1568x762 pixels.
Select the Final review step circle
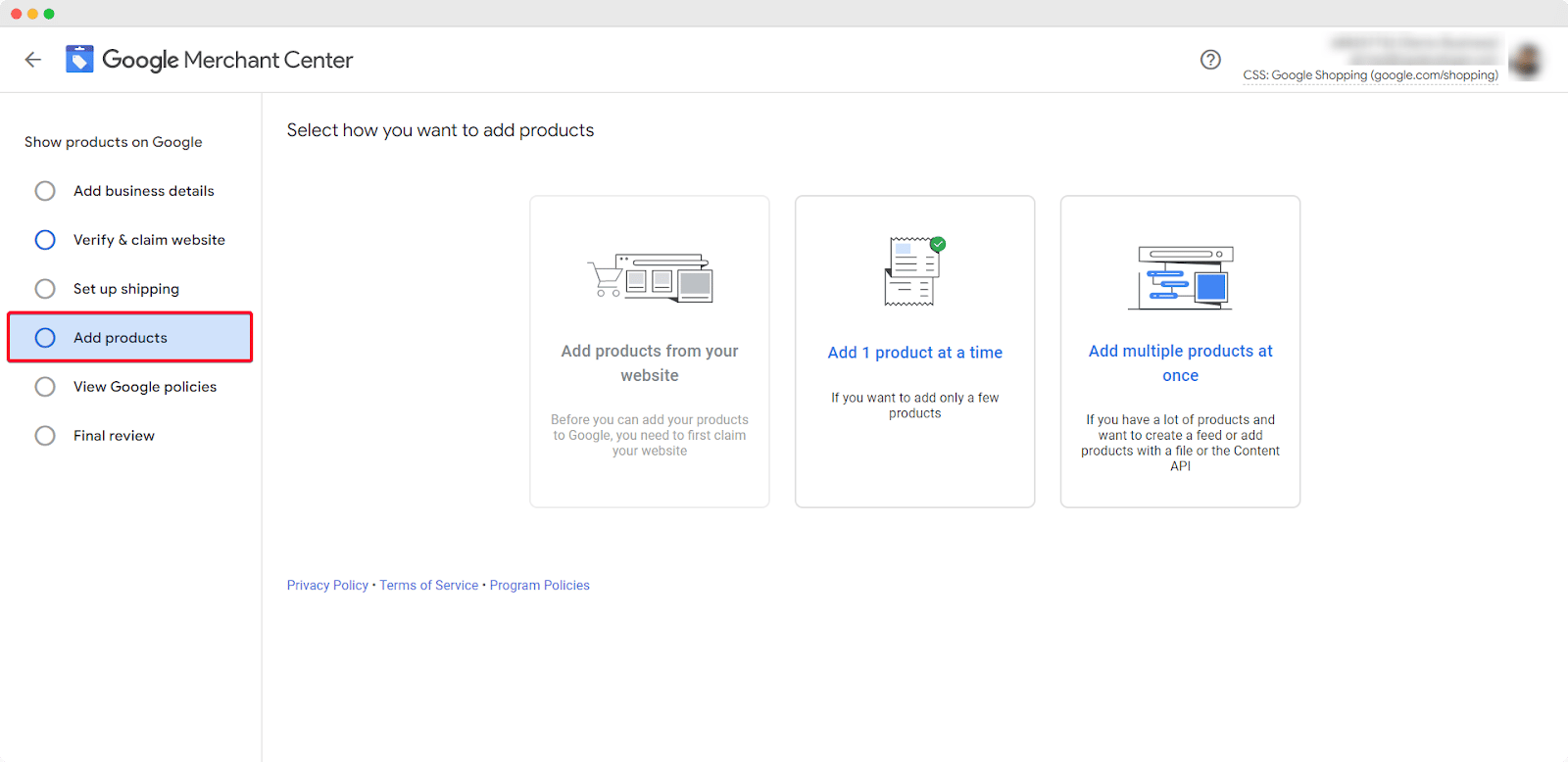(45, 436)
